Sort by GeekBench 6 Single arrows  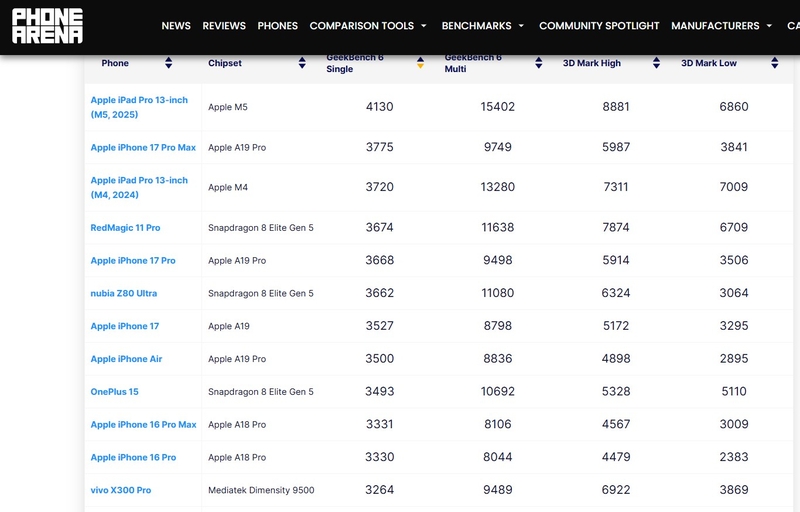coord(420,63)
